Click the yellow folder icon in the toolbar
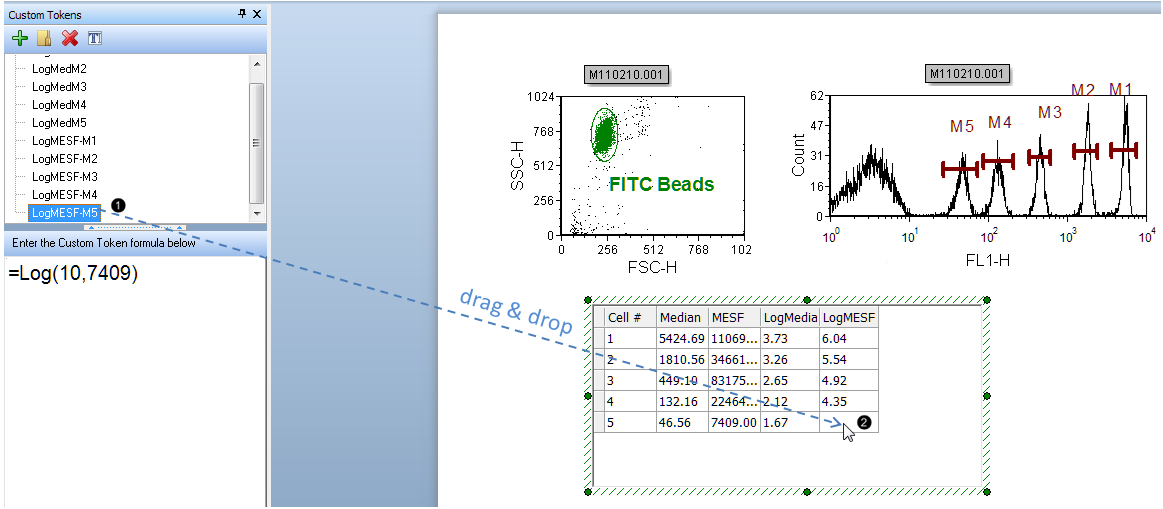 click(44, 39)
